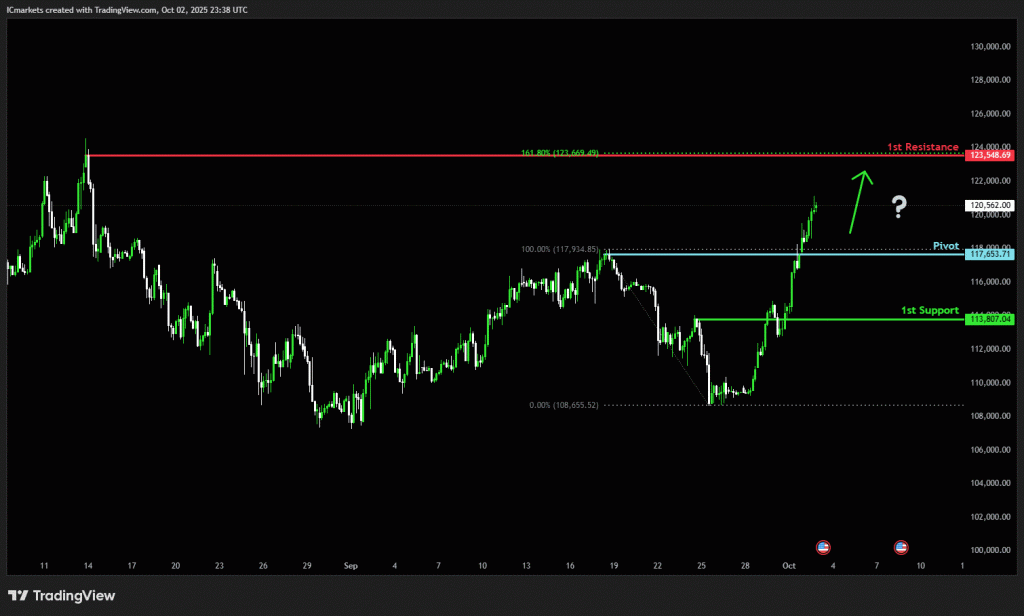
Task: Open the later US flag economic event icon
Action: (x=901, y=547)
